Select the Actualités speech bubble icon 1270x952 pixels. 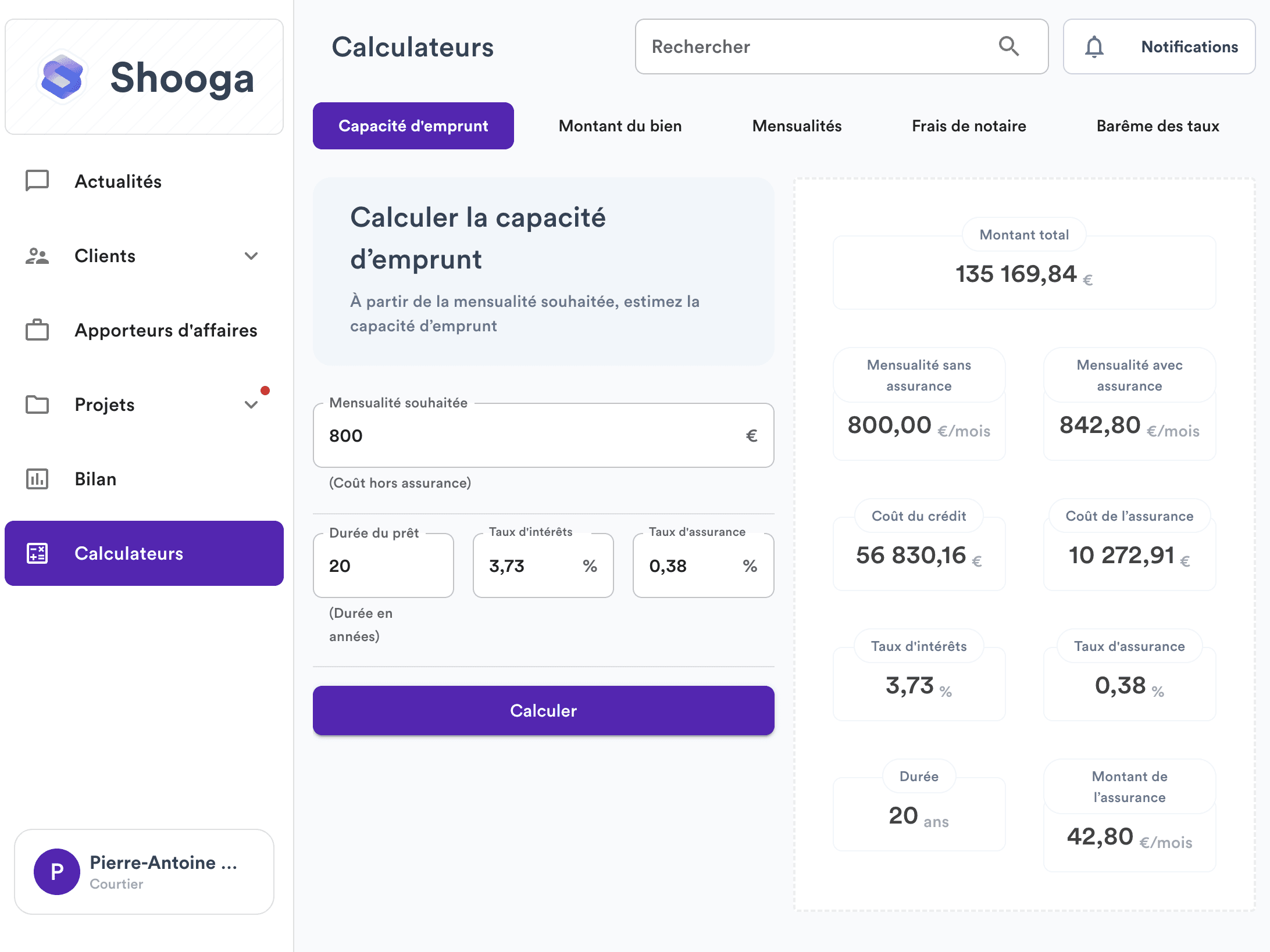(x=37, y=181)
